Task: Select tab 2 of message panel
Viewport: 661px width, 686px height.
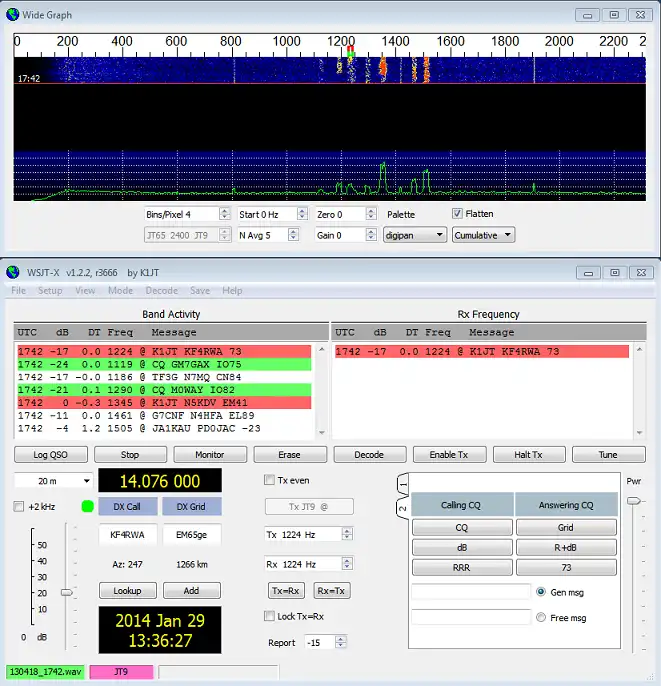Action: pyautogui.click(x=403, y=507)
